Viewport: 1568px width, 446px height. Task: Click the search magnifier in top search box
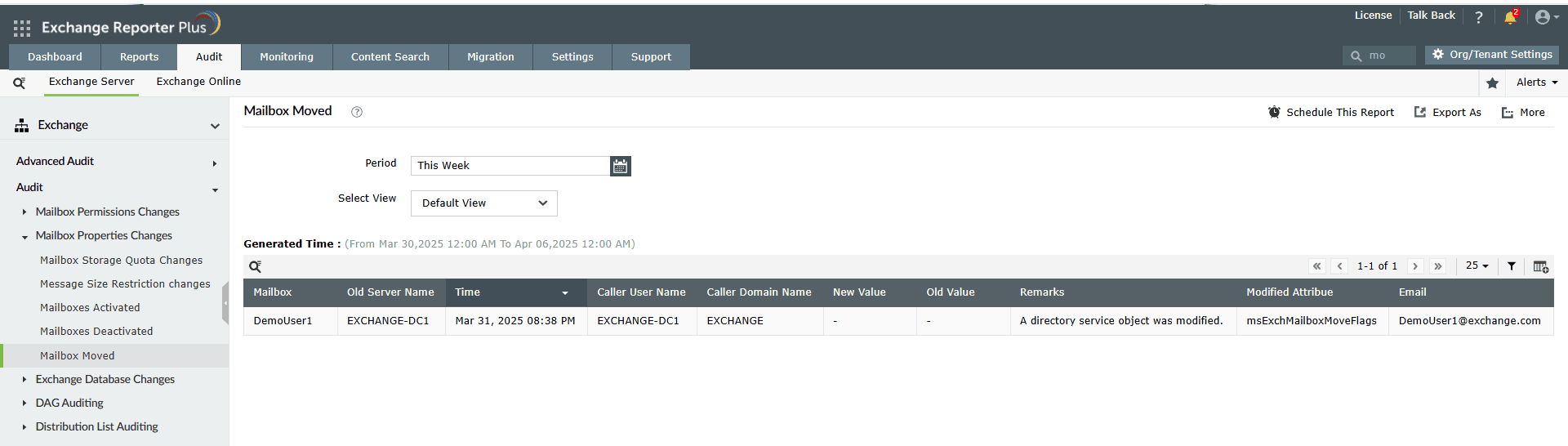click(1356, 56)
